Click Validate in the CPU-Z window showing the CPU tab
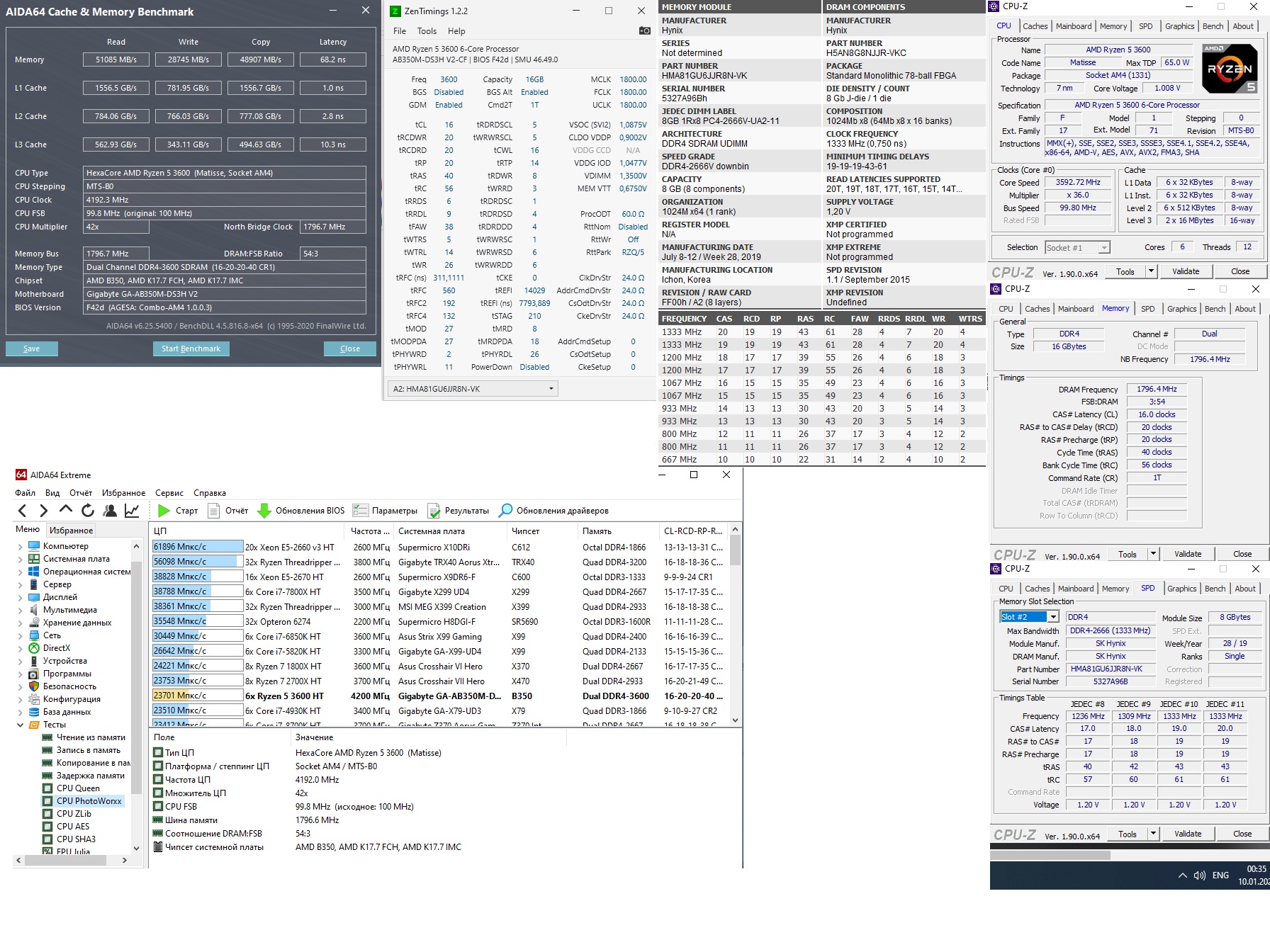Viewport: 1270px width, 952px height. click(1186, 271)
